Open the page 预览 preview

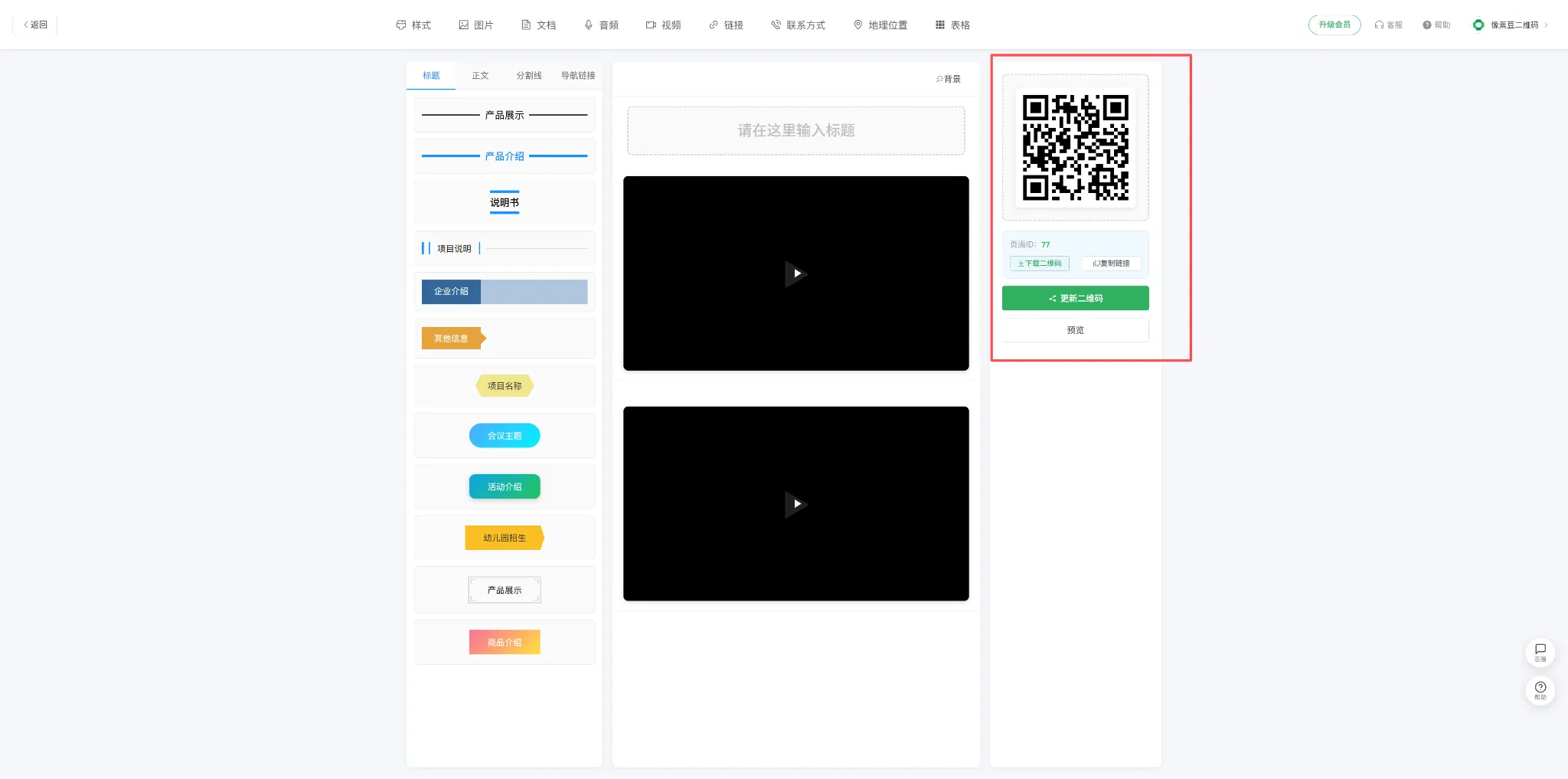coord(1076,330)
